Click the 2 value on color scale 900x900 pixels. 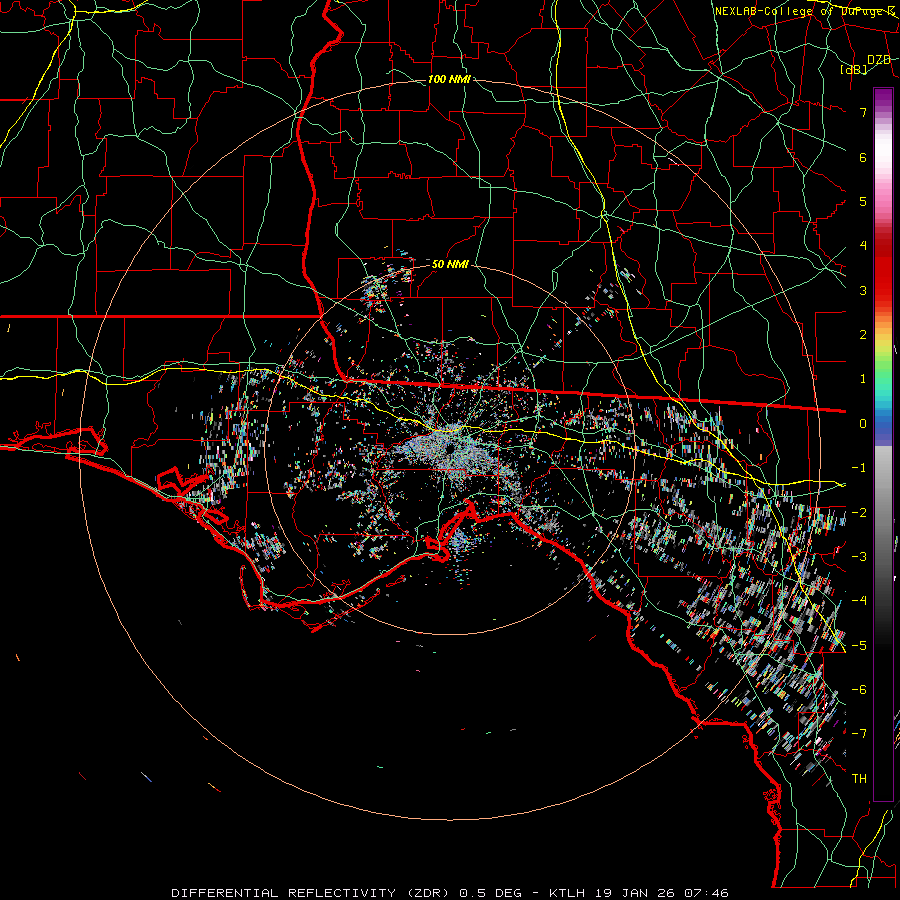click(x=863, y=335)
